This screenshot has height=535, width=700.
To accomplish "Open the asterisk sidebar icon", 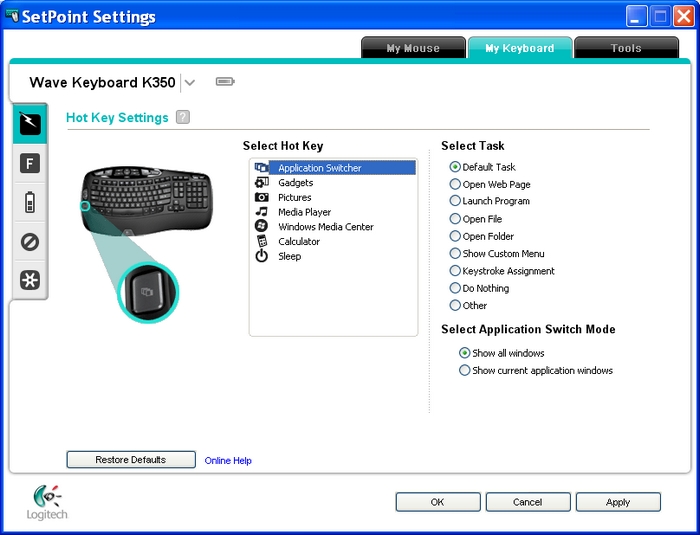I will 30,280.
